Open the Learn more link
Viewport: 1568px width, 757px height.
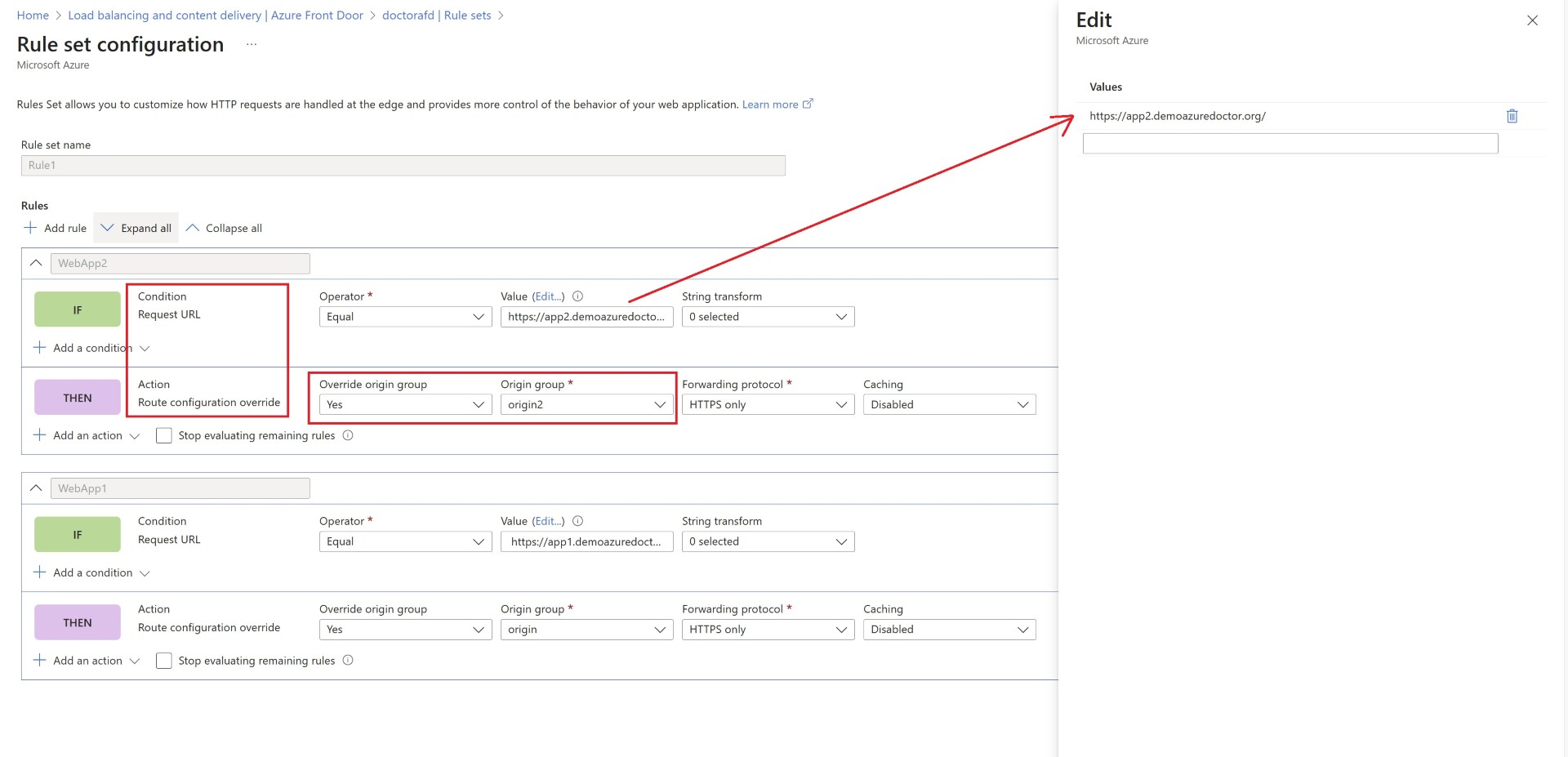coord(777,105)
